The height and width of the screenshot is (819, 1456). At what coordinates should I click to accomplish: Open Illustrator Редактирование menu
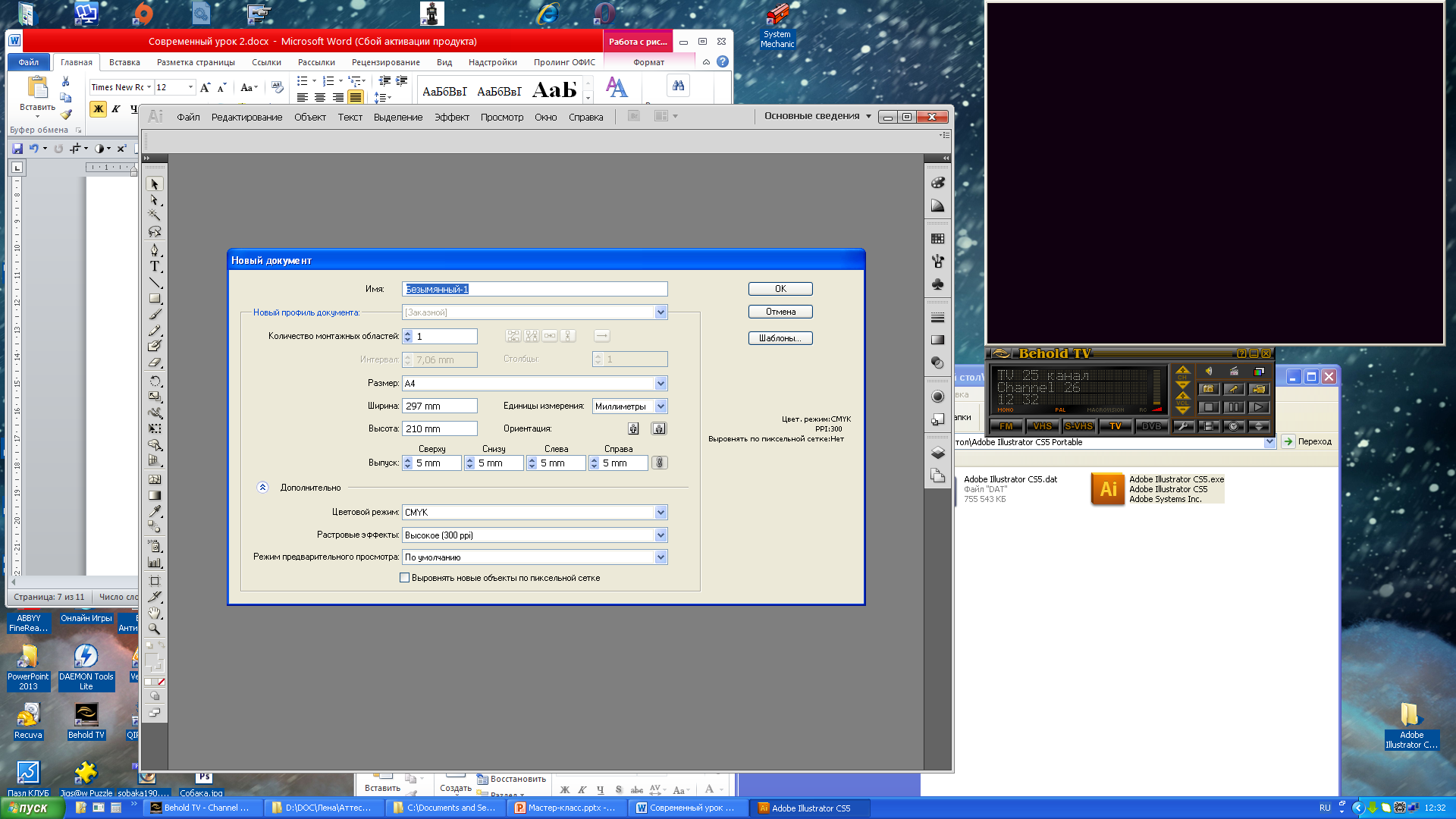coord(246,118)
